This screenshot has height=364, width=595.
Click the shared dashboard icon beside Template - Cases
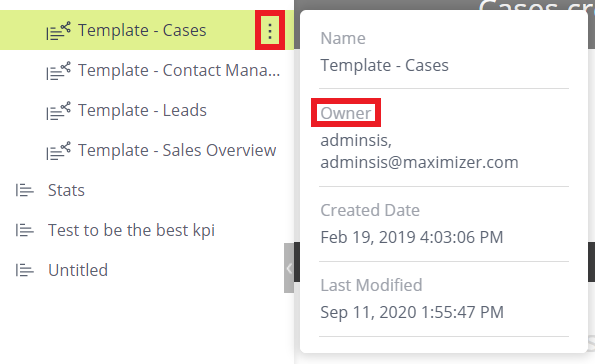pyautogui.click(x=58, y=31)
